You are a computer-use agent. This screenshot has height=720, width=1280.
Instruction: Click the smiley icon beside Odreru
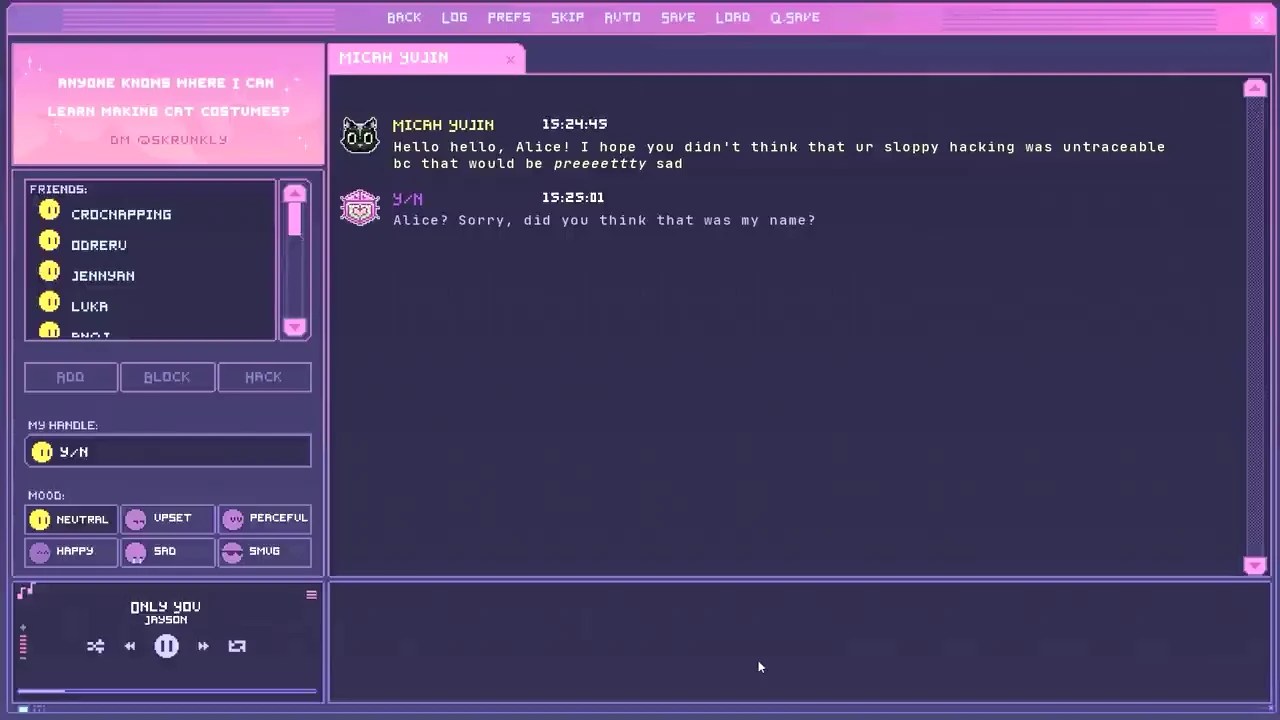49,241
